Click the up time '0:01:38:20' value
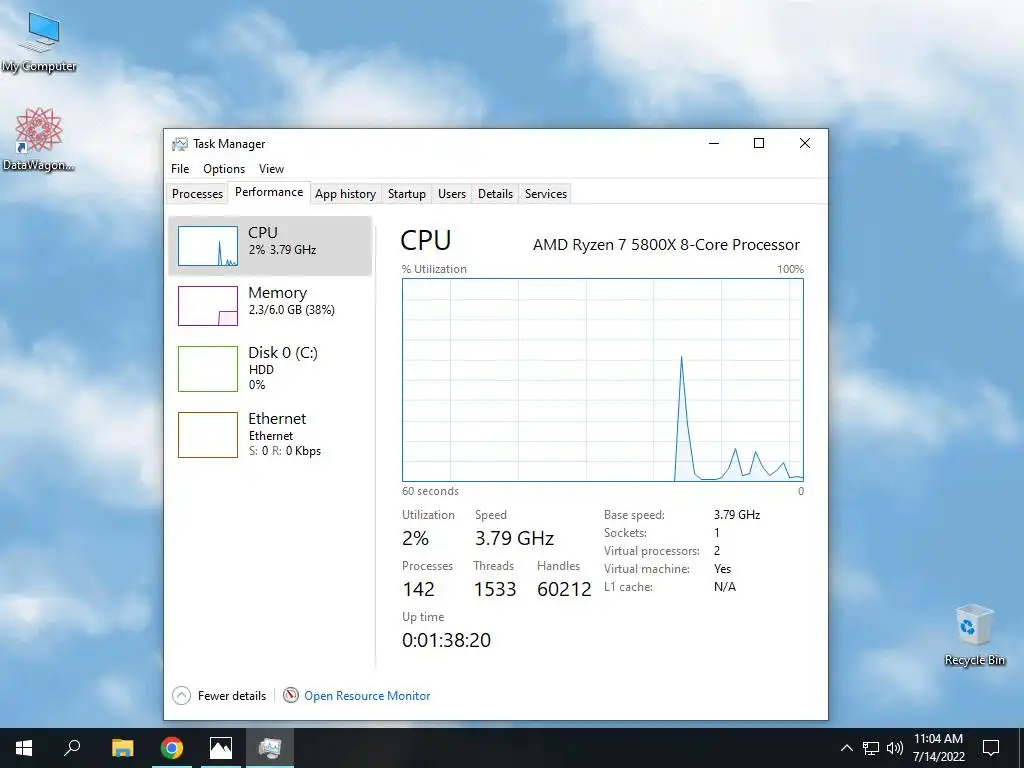The height and width of the screenshot is (768, 1024). coord(446,640)
